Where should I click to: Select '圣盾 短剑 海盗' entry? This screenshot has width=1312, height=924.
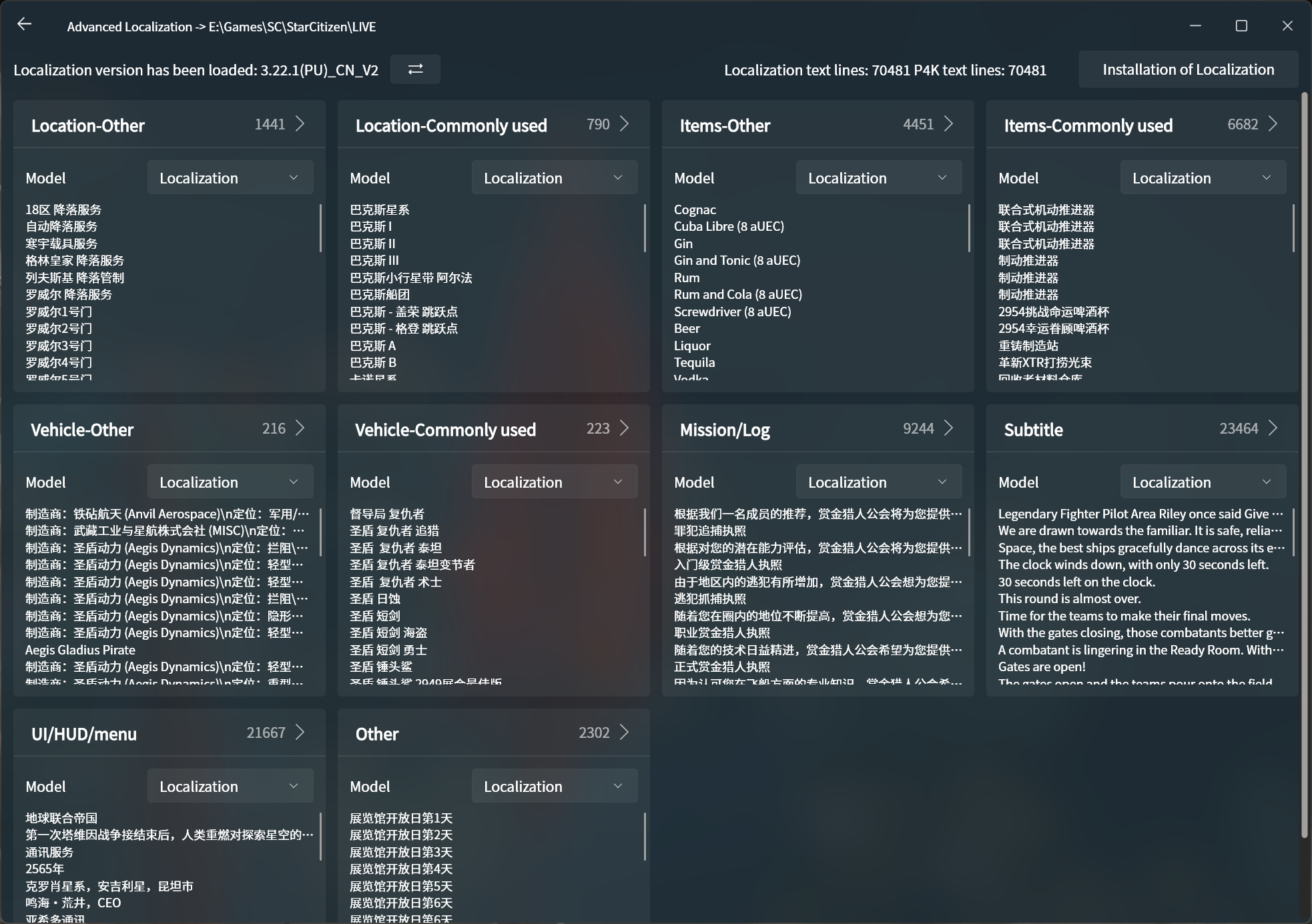click(388, 632)
